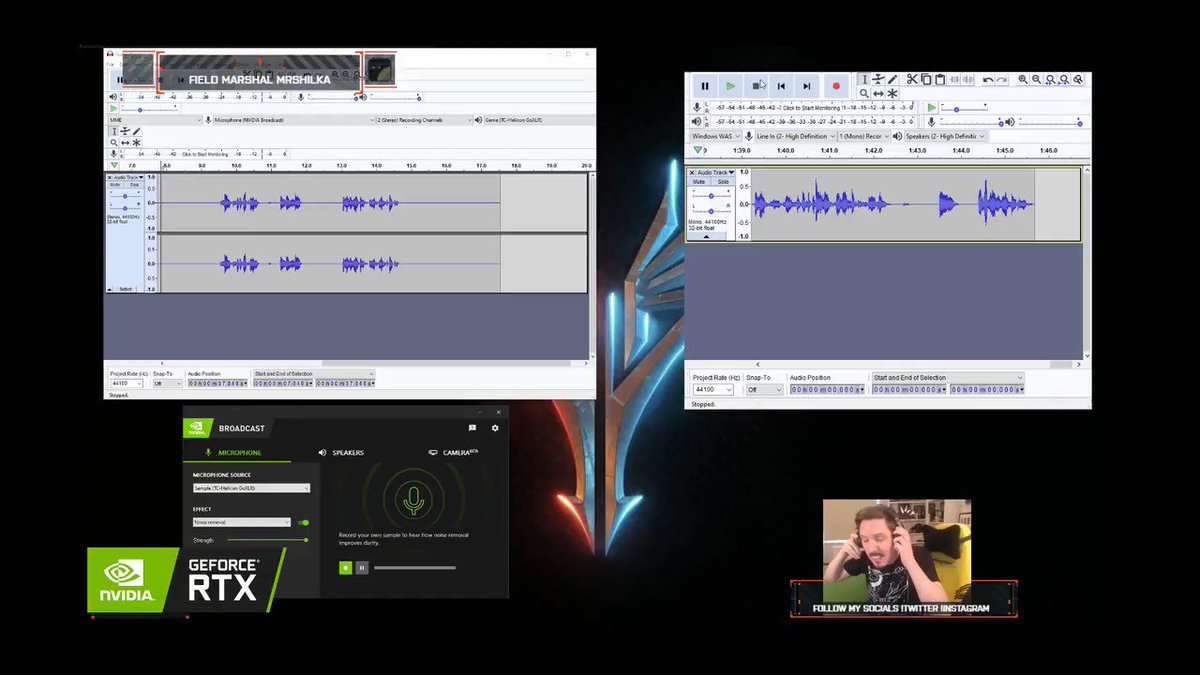Open Project Rate dropdown in left Audacity

point(126,383)
